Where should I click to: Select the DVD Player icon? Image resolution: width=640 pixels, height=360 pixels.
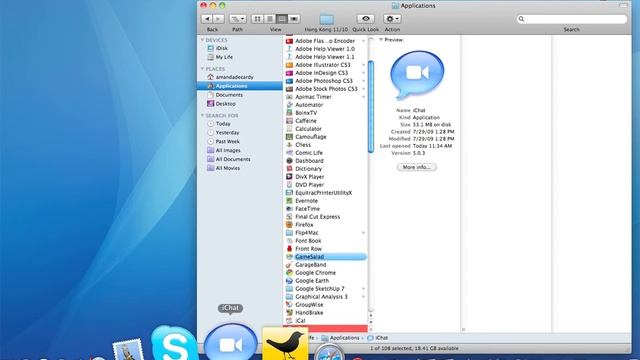[289, 184]
